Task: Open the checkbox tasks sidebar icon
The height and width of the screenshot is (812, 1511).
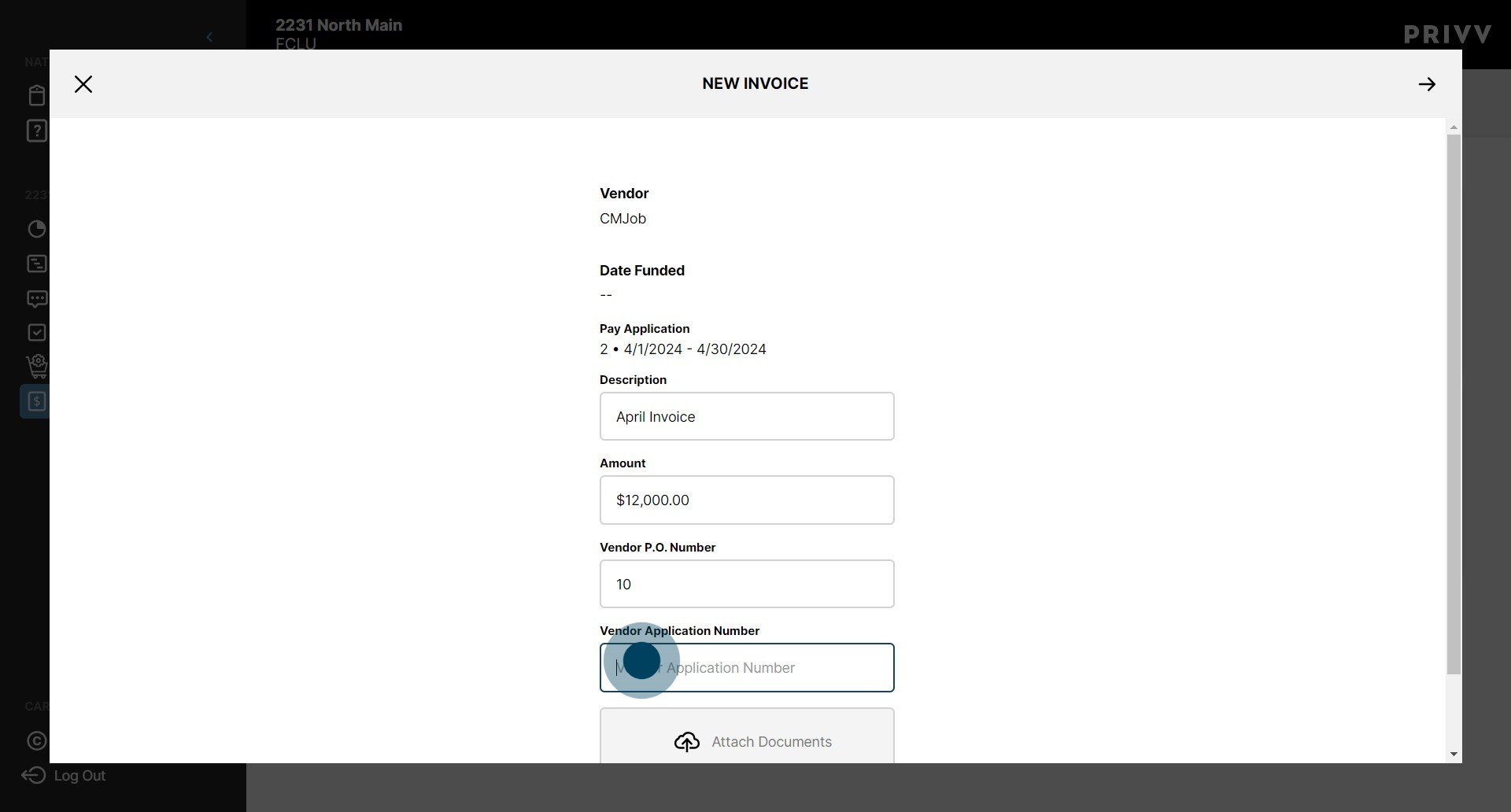Action: click(x=37, y=333)
